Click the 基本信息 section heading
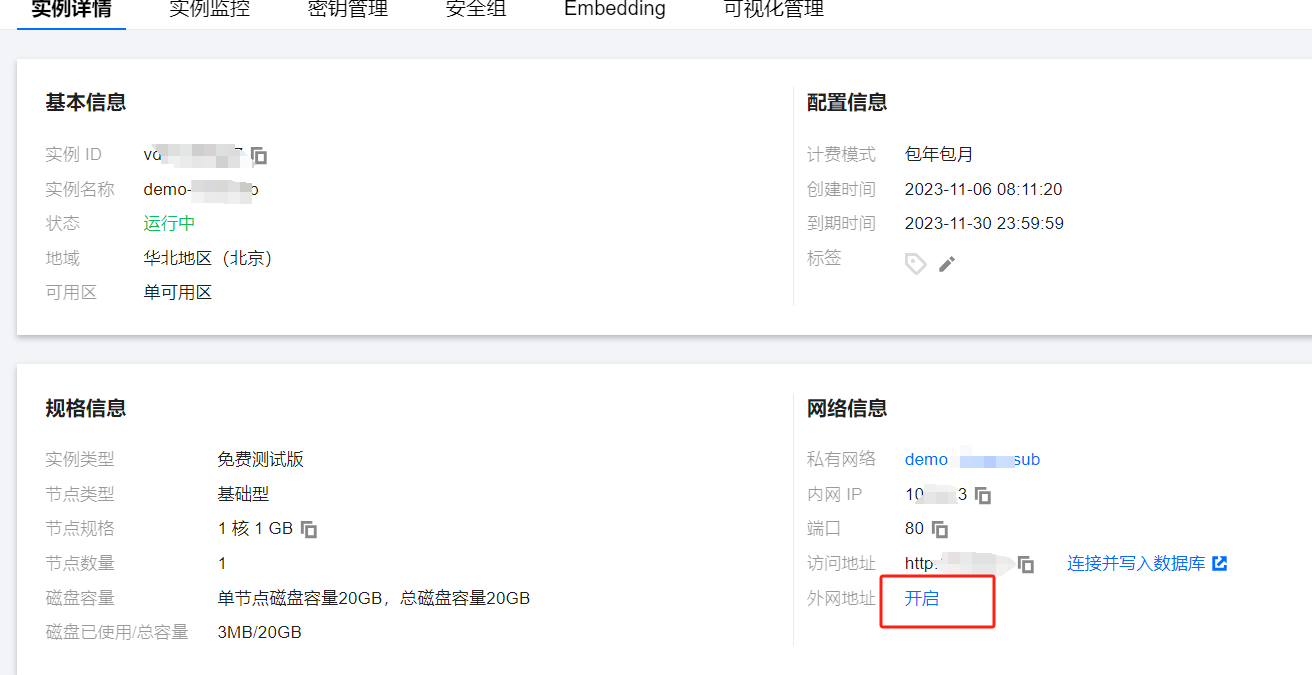This screenshot has height=675, width=1312. (86, 102)
